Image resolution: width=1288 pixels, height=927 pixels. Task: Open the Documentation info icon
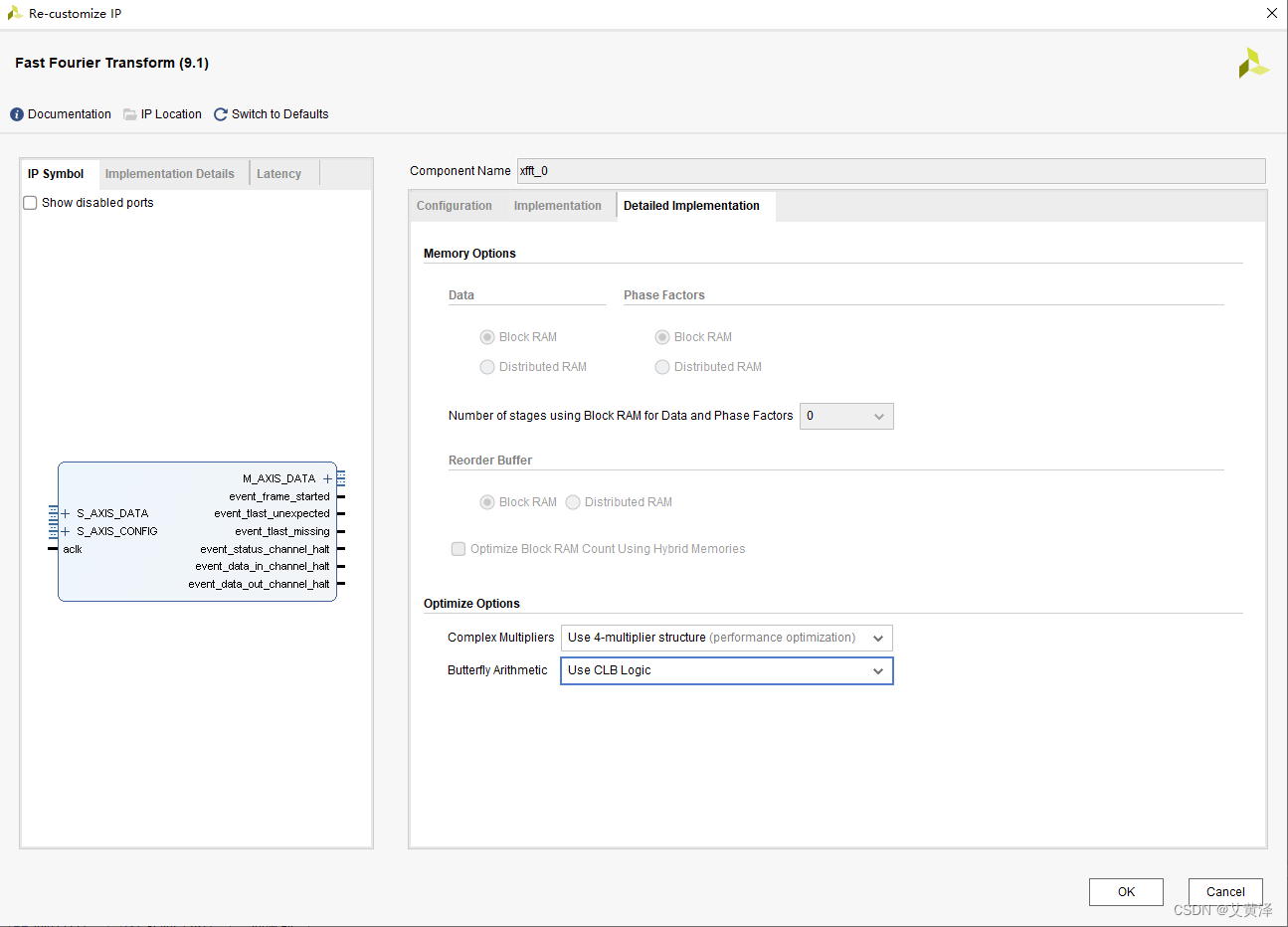tap(17, 114)
